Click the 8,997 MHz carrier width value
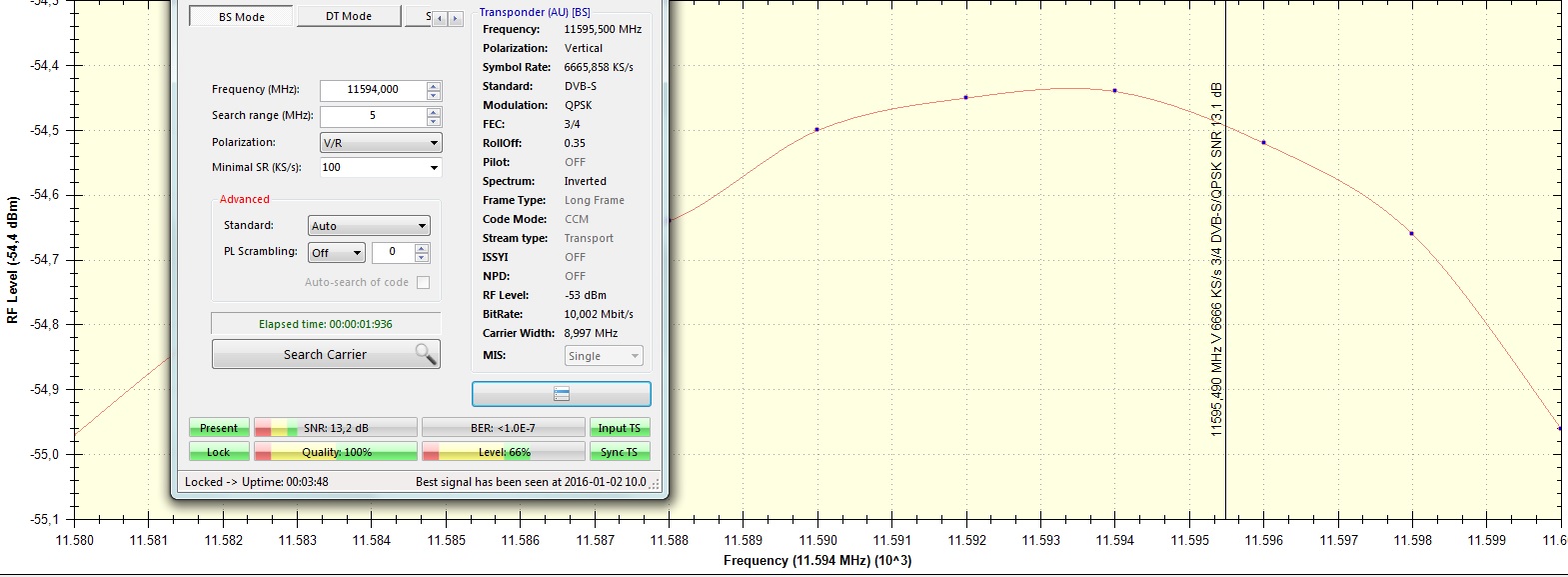The image size is (1568, 577). tap(591, 333)
